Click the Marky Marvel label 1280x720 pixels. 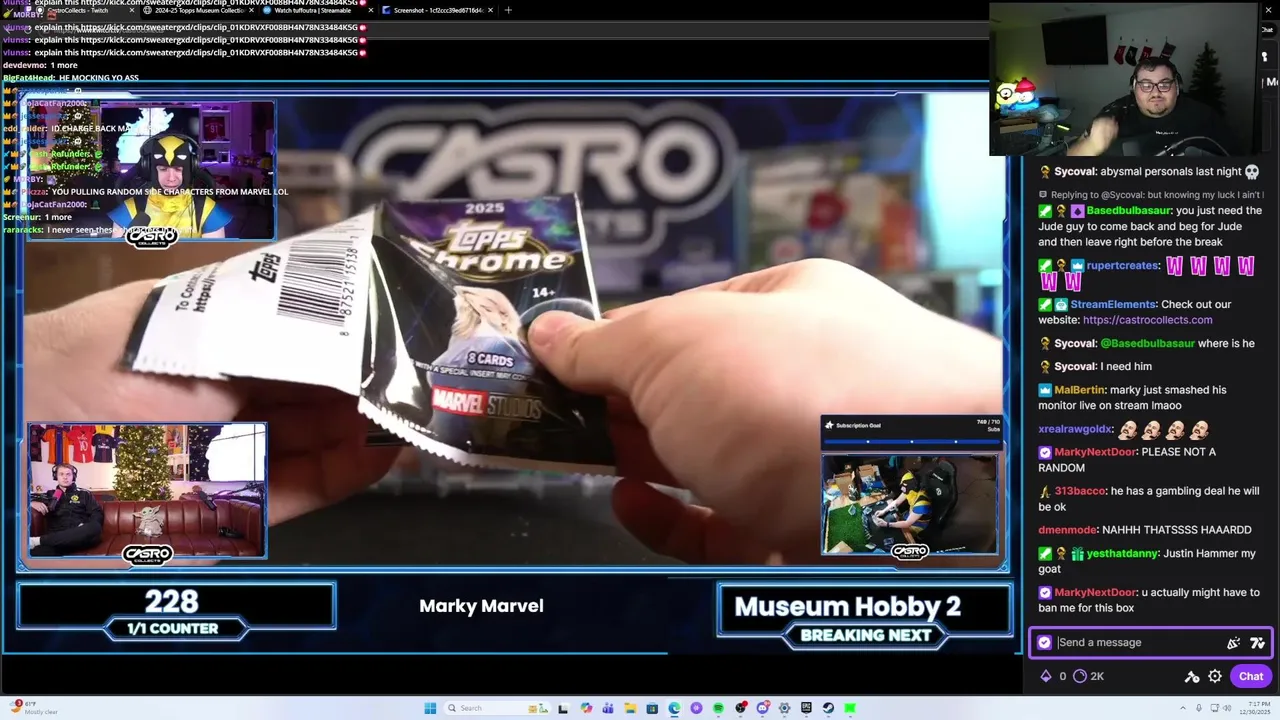481,606
